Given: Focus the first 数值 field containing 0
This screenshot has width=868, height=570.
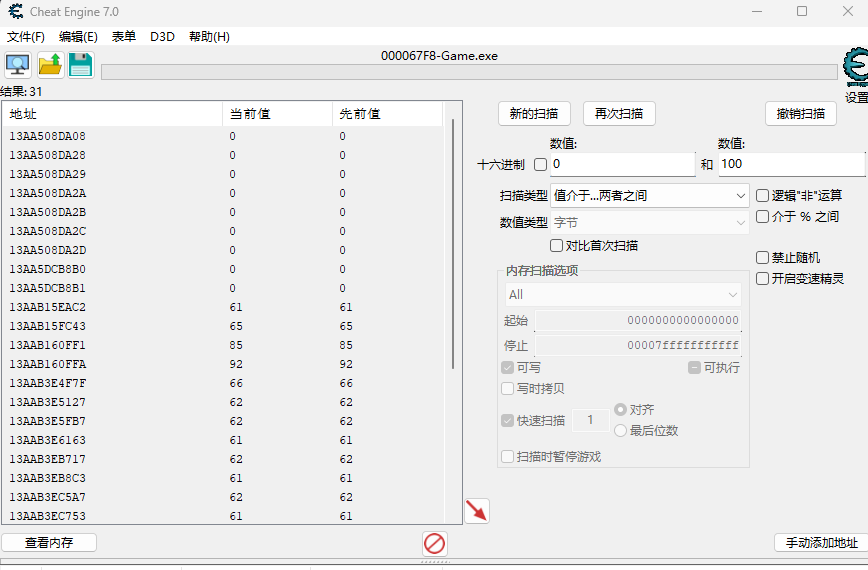Looking at the screenshot, I should pyautogui.click(x=623, y=164).
